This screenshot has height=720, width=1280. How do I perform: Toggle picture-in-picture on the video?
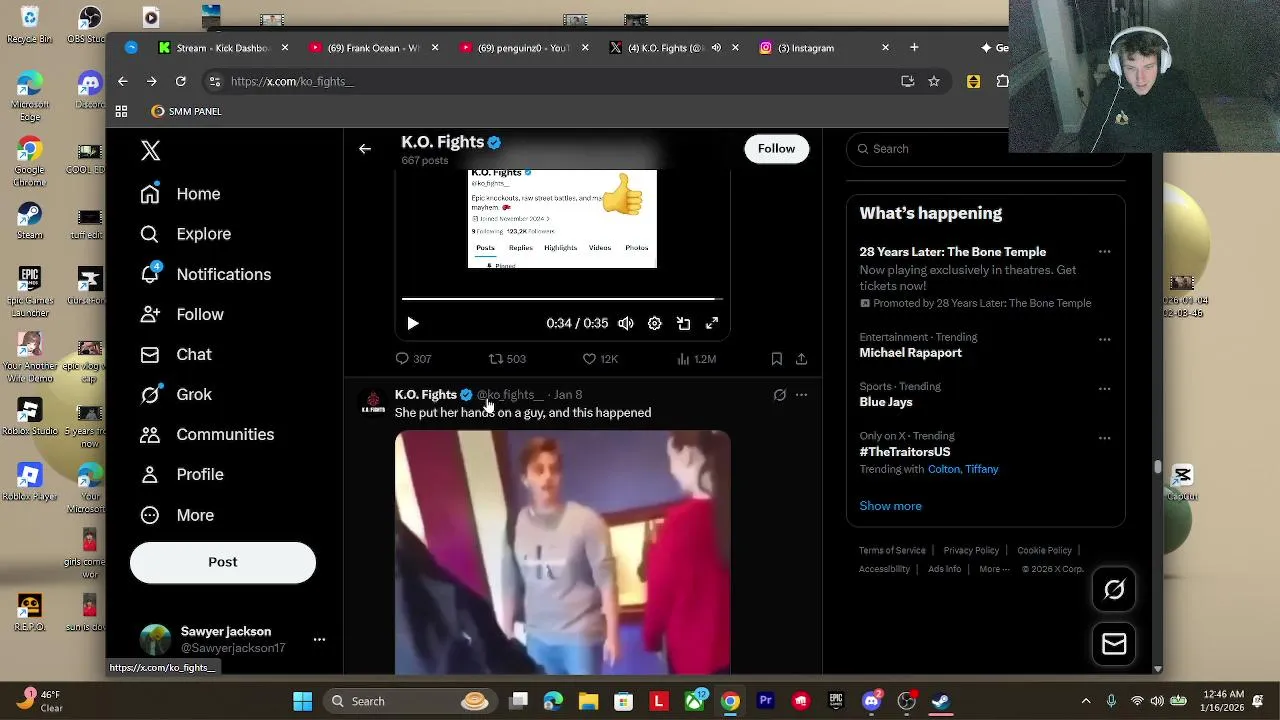click(684, 323)
